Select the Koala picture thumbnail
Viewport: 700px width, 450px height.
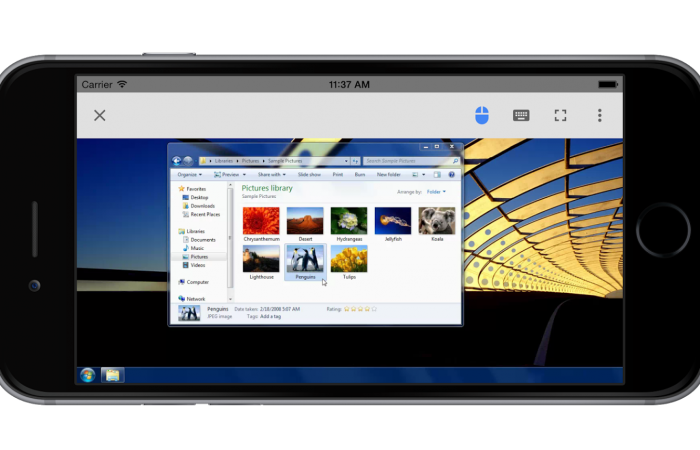click(437, 221)
